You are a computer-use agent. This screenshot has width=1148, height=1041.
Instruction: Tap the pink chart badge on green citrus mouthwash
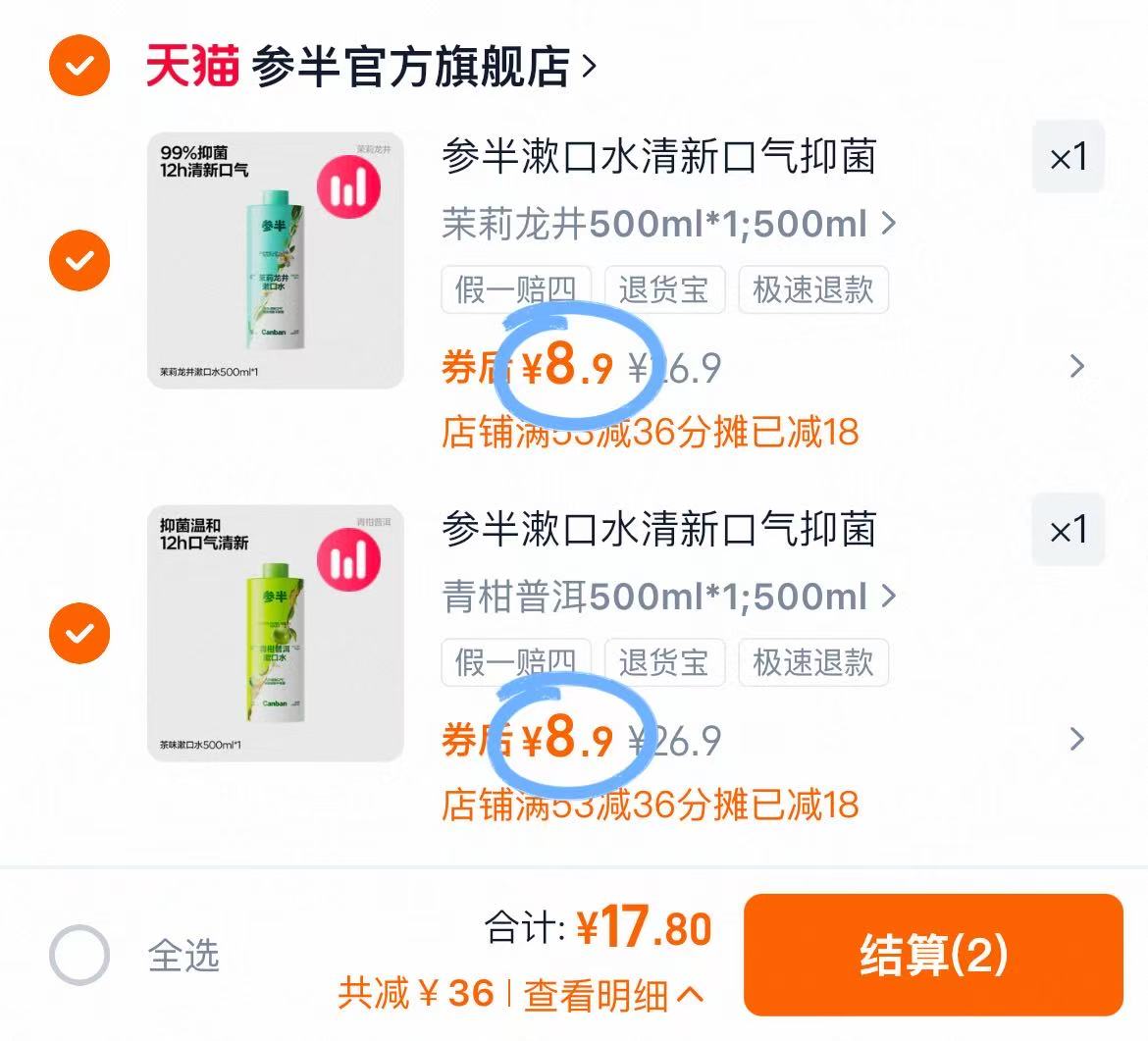tap(348, 560)
